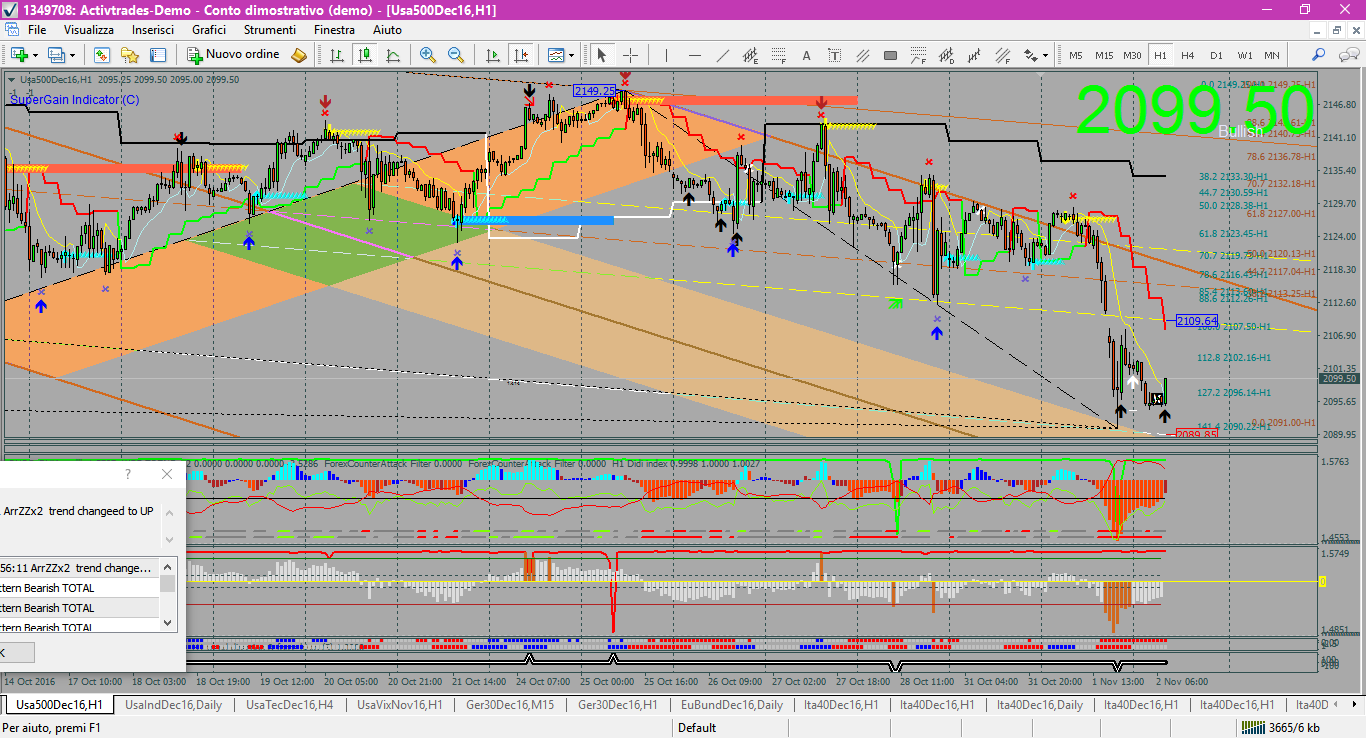Image resolution: width=1366 pixels, height=738 pixels.
Task: Switch to bar chart display
Action: pyautogui.click(x=337, y=55)
